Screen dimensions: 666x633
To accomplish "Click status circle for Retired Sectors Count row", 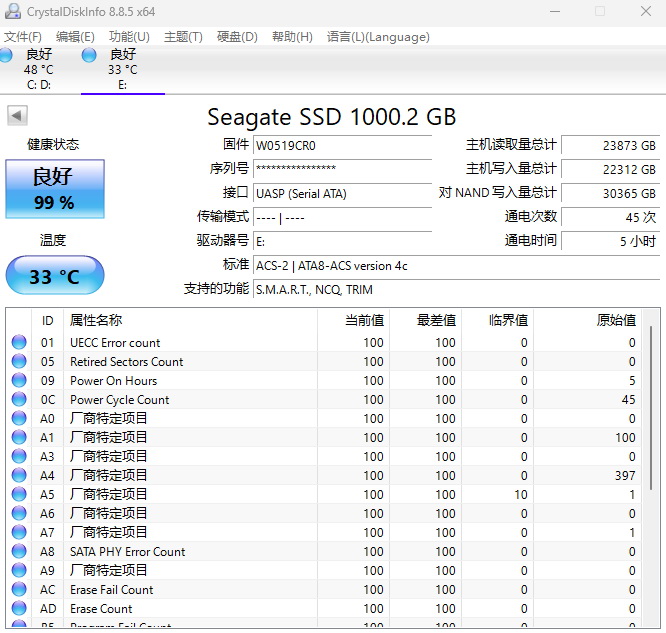I will (x=19, y=361).
